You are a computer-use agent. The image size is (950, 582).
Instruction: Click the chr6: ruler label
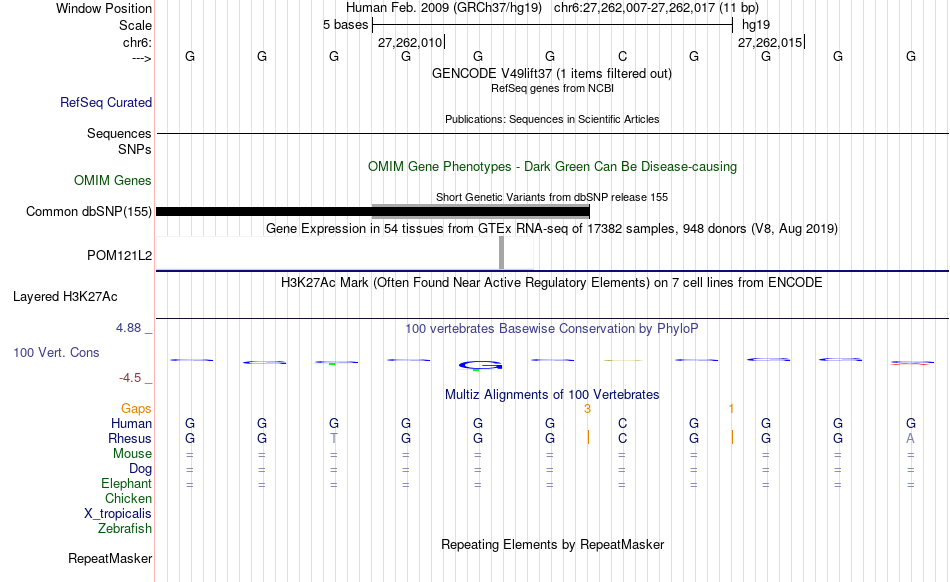pos(137,42)
